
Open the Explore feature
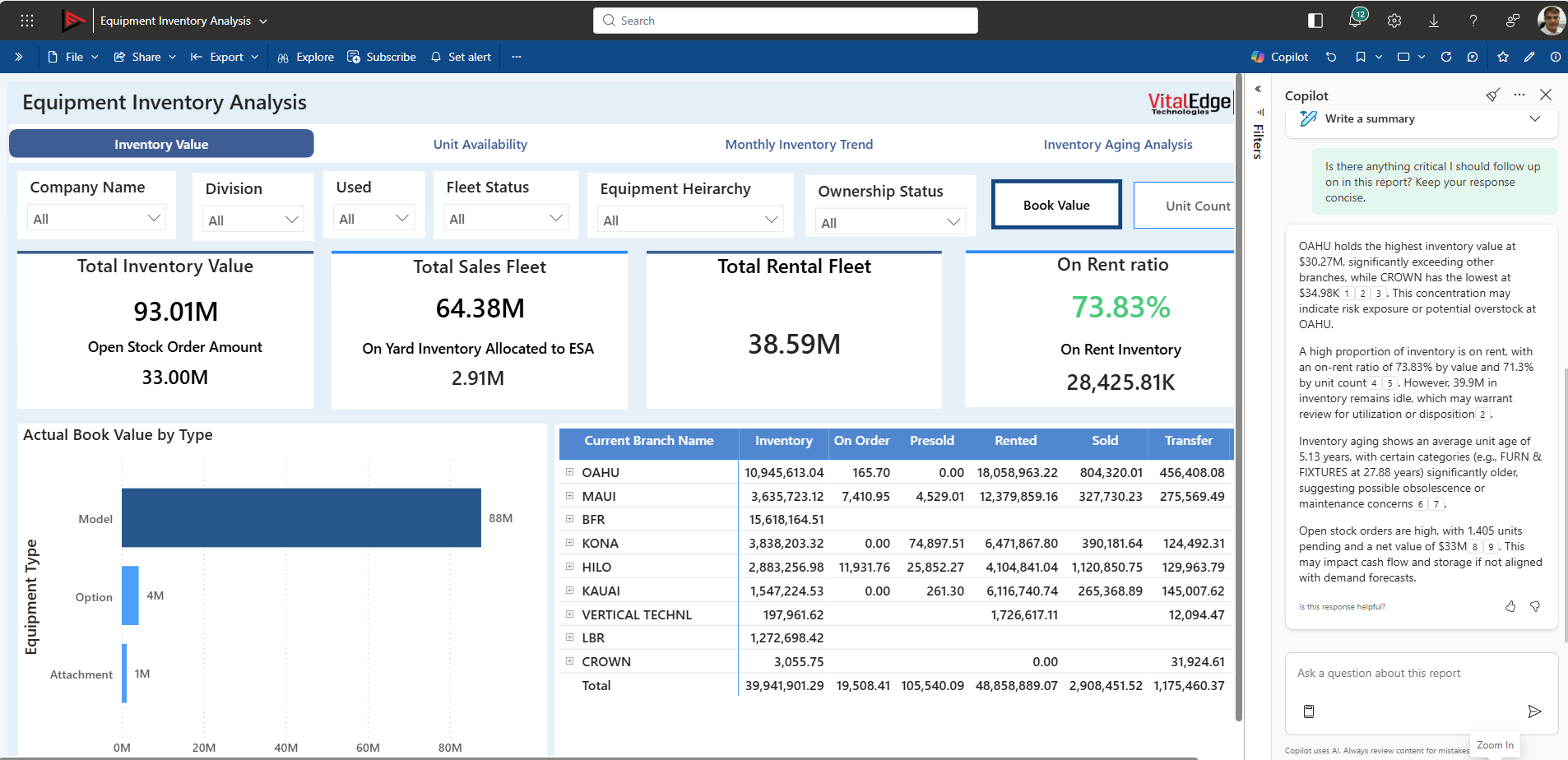(x=305, y=57)
